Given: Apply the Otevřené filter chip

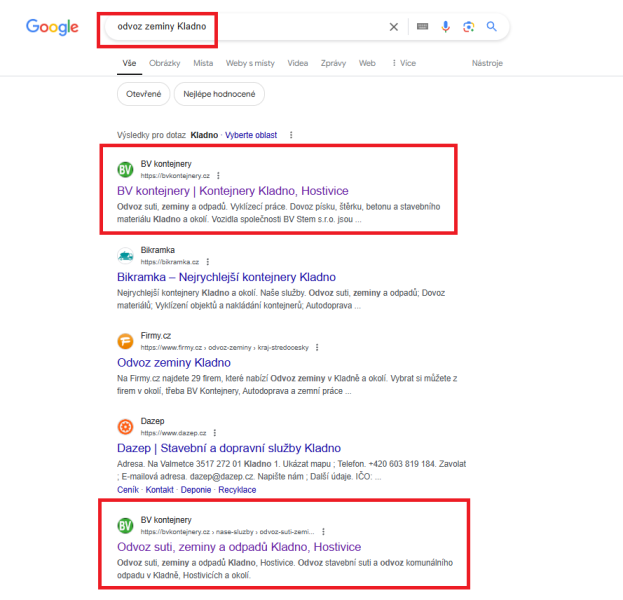Looking at the screenshot, I should tap(143, 94).
